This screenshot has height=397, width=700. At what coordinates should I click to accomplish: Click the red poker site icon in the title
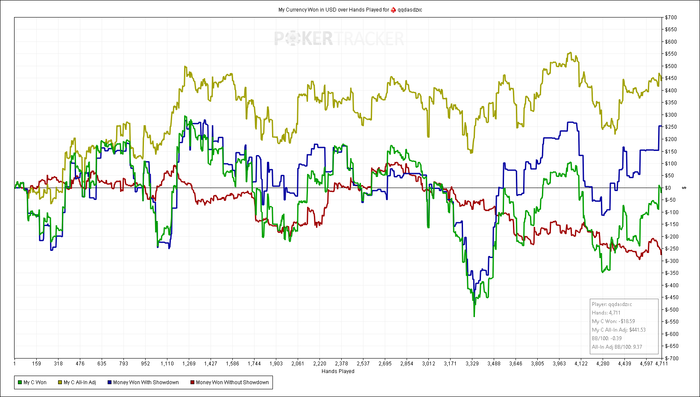click(393, 9)
